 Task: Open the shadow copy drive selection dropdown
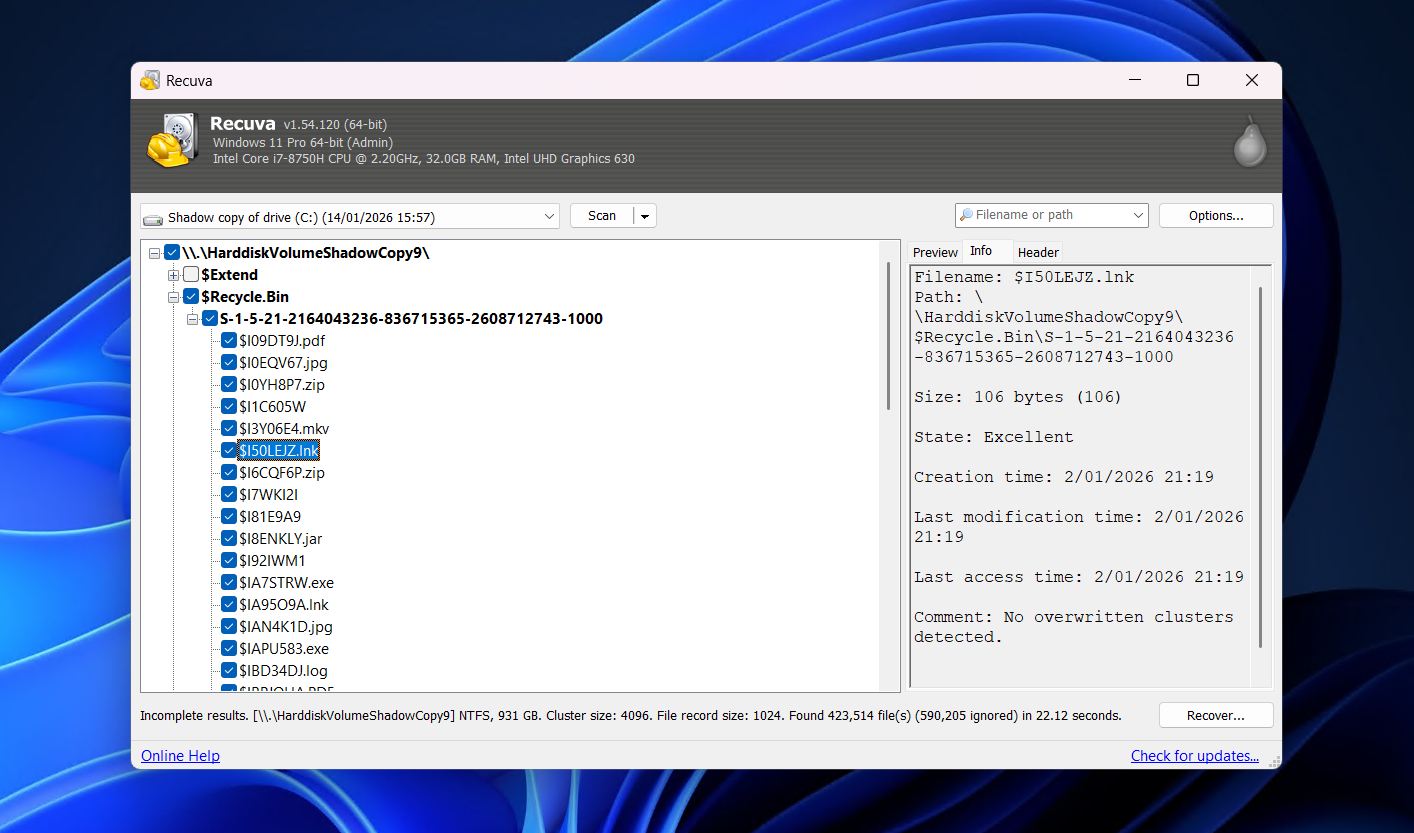pos(548,216)
